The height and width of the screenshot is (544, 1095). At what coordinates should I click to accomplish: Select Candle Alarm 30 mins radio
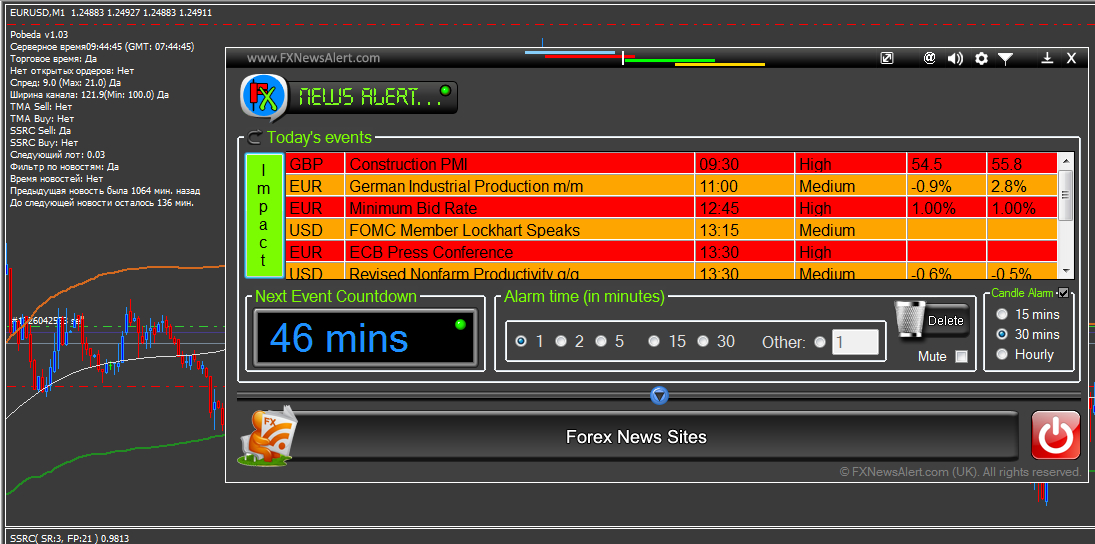(x=1002, y=334)
